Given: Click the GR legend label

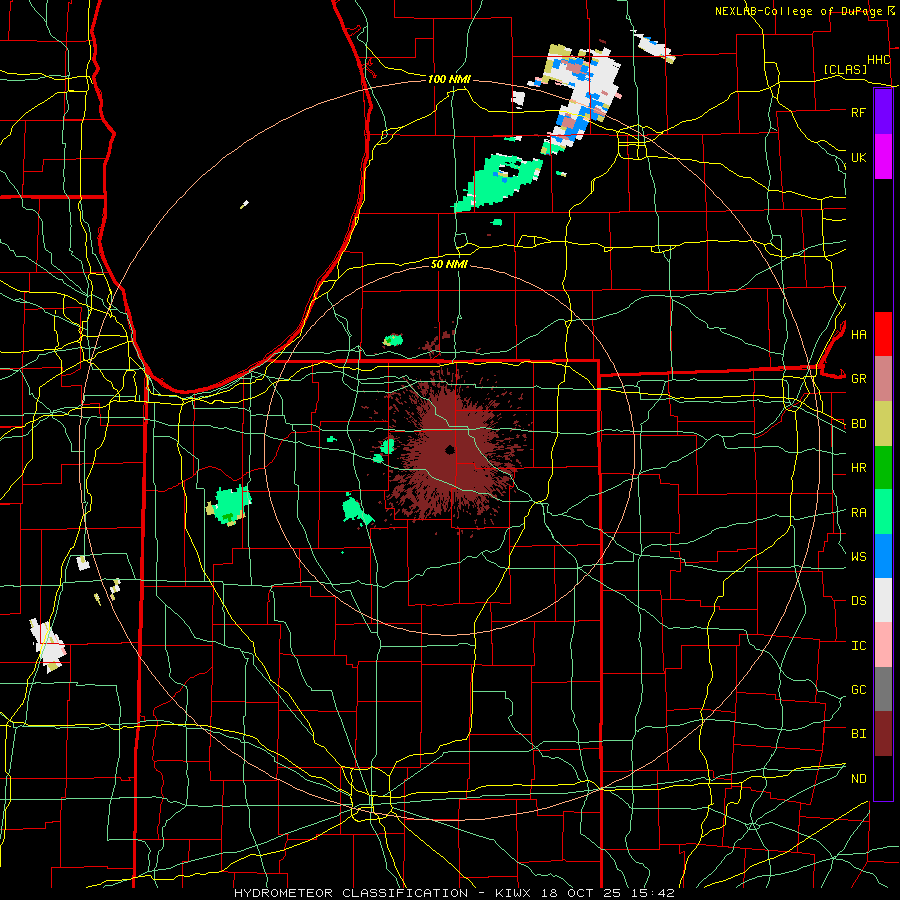Looking at the screenshot, I should [x=858, y=379].
